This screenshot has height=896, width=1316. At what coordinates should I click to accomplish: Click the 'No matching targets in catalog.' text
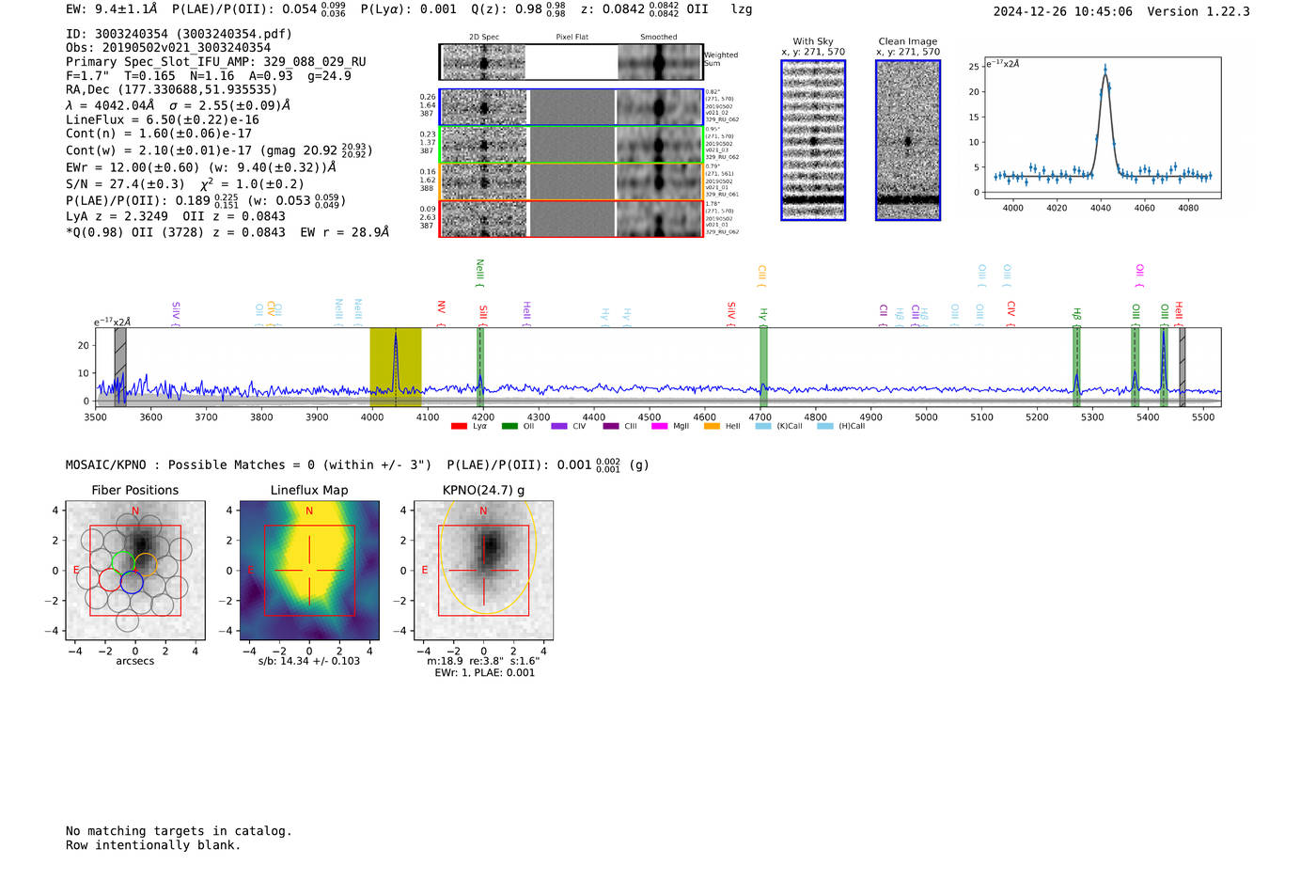pos(179,831)
